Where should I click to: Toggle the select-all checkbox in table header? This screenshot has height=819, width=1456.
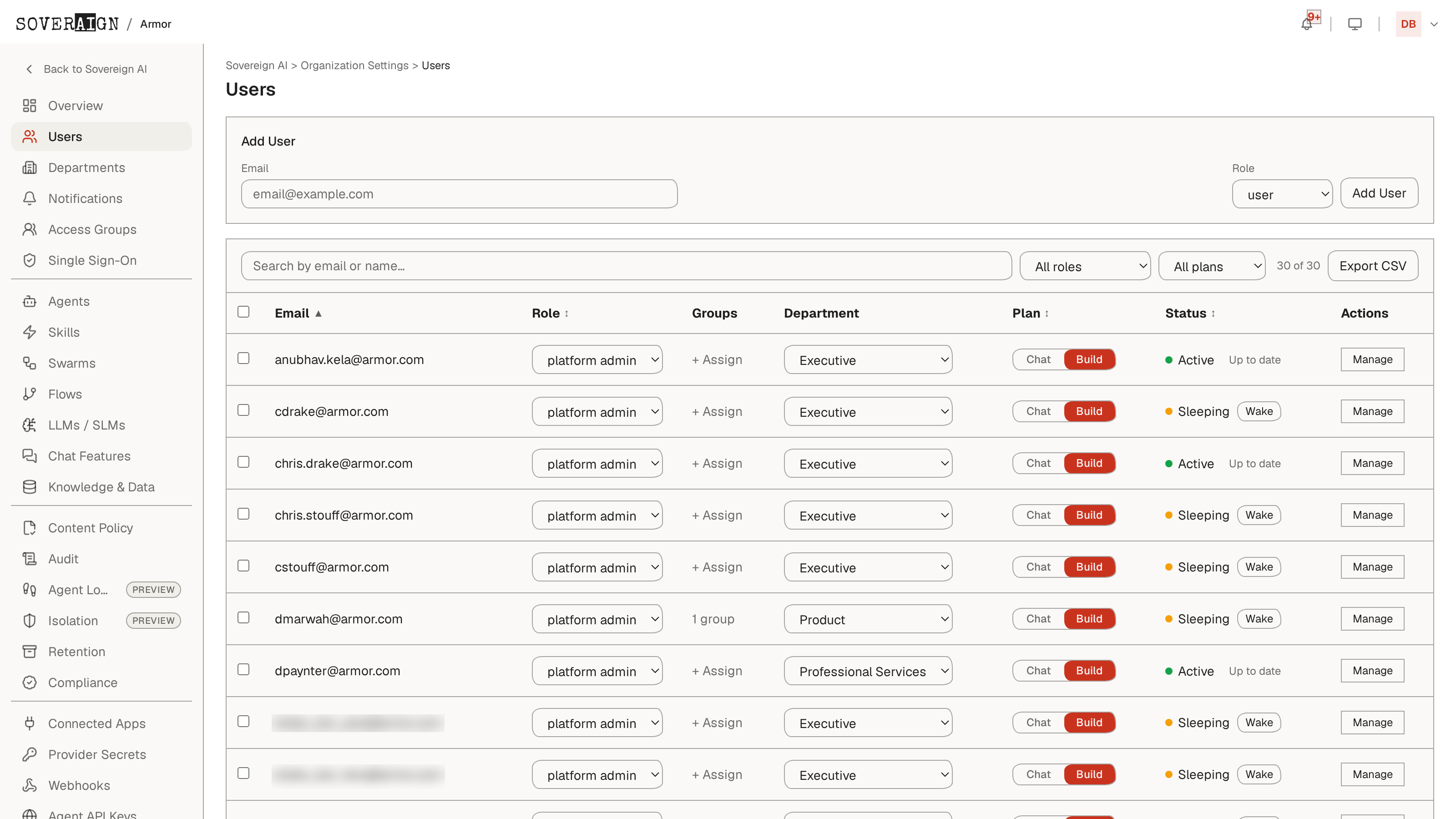click(243, 312)
